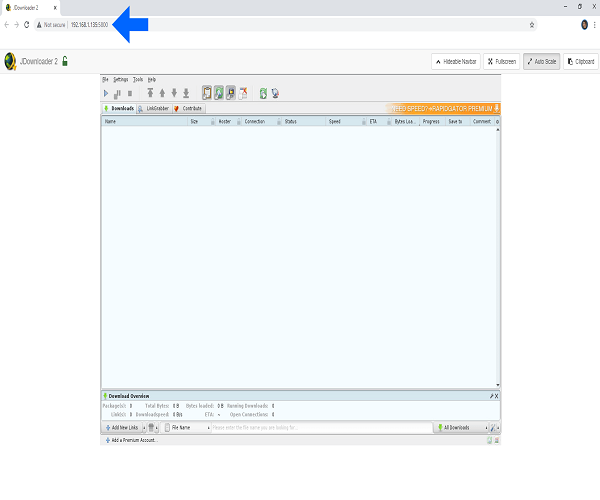
Task: Sort by the Comment column header
Action: [482, 122]
